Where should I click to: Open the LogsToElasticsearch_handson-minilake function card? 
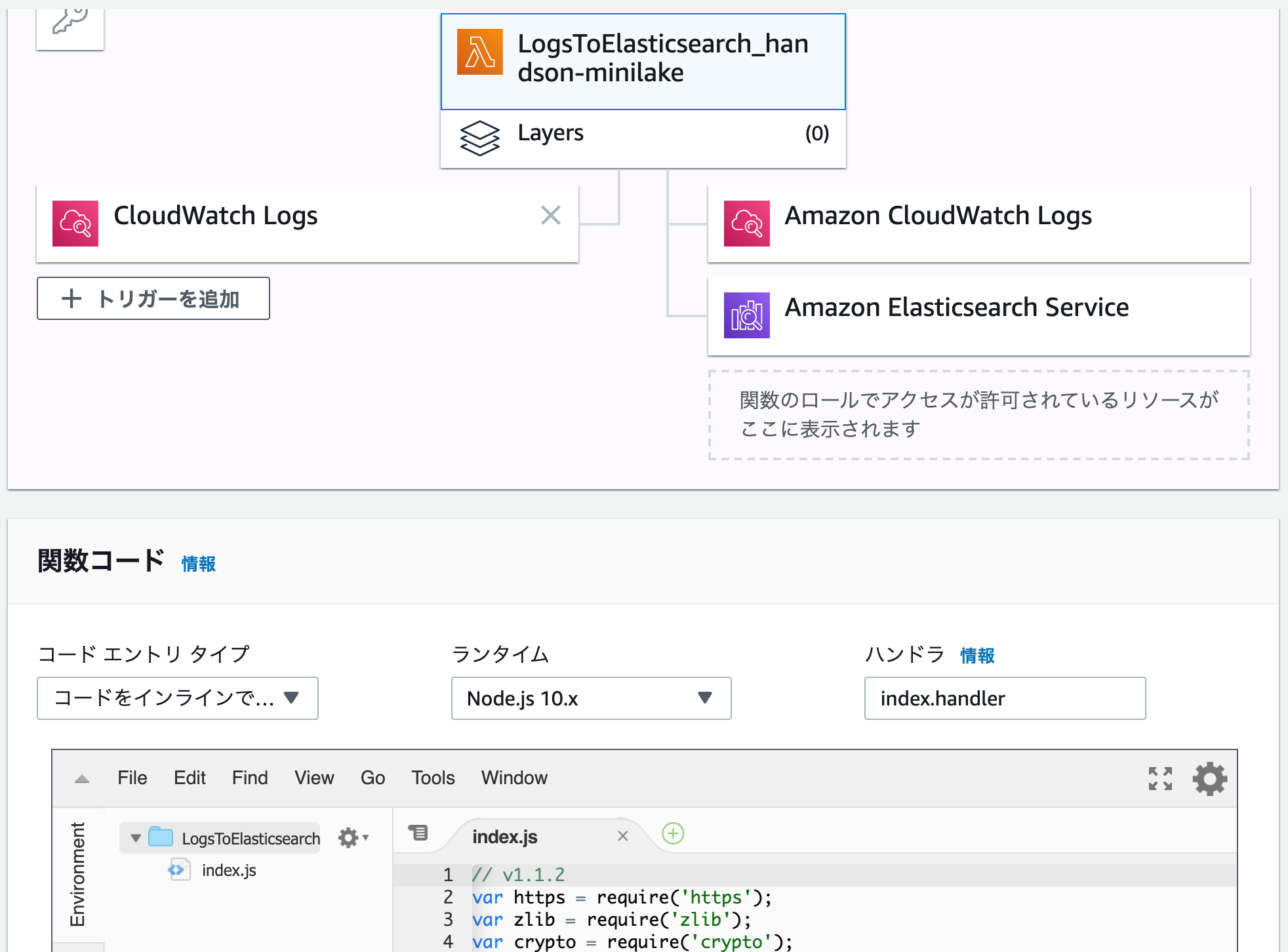click(x=643, y=62)
